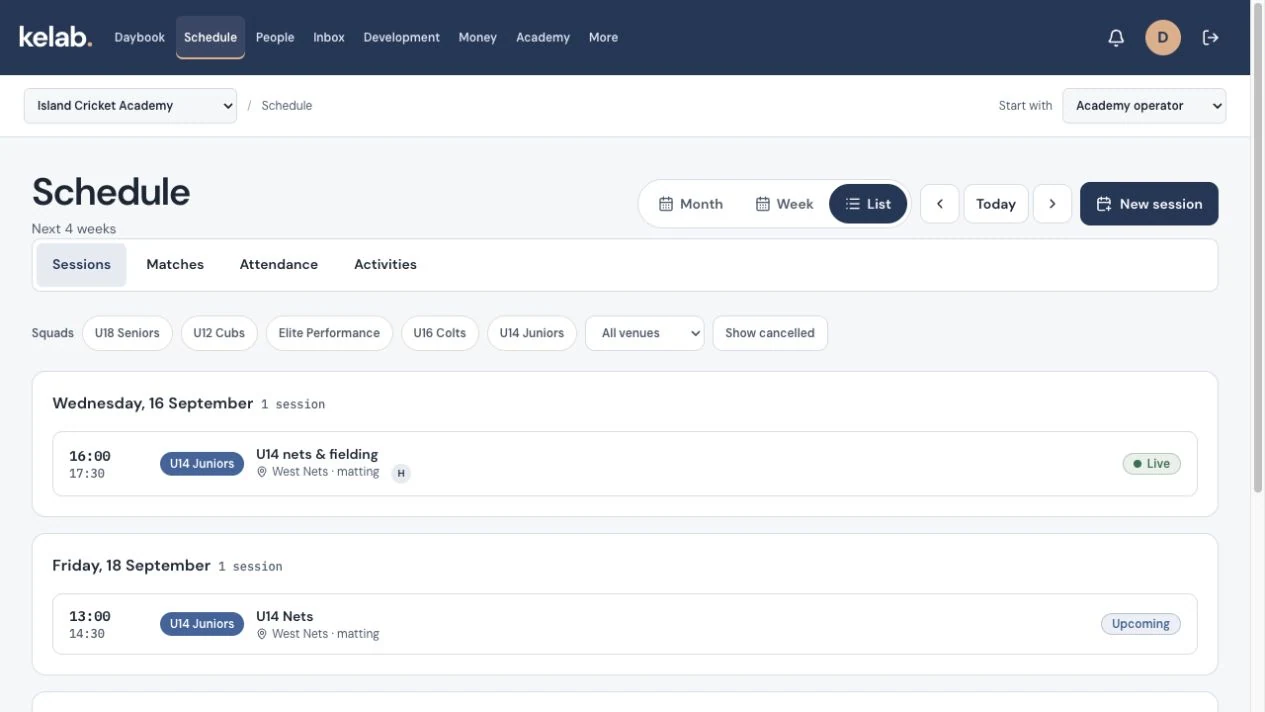Toggle Show cancelled sessions
This screenshot has height=712, width=1265.
point(770,333)
